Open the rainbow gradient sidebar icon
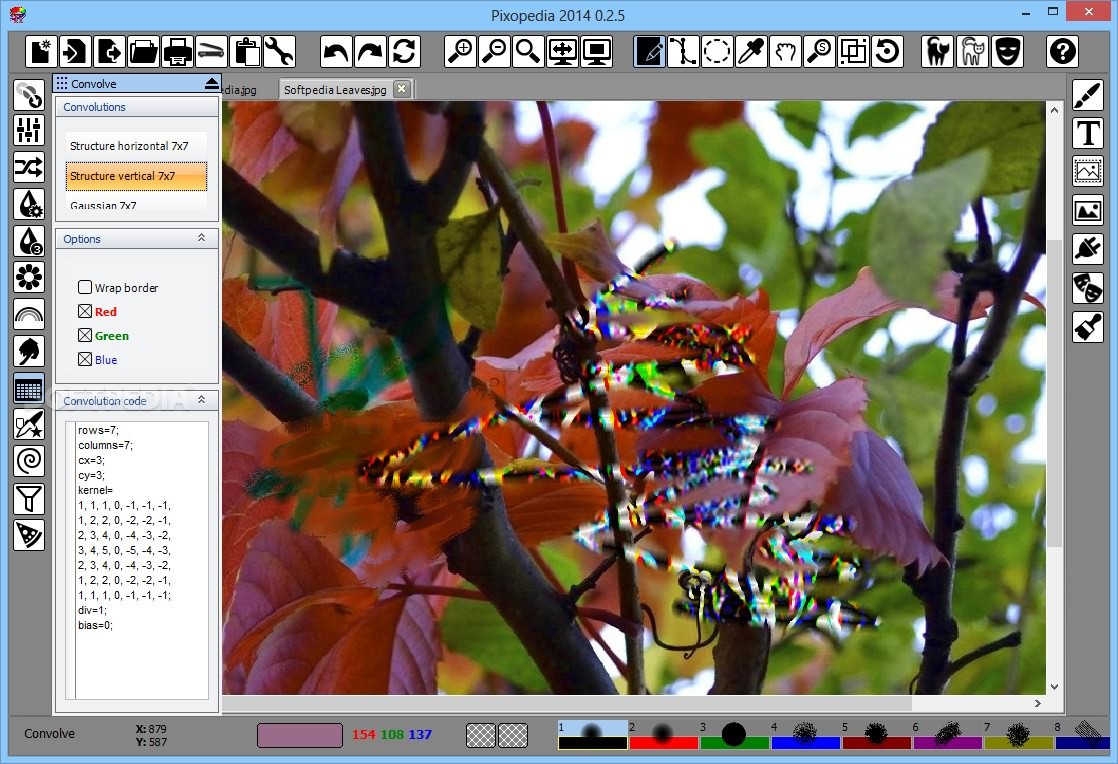This screenshot has width=1118, height=764. pyautogui.click(x=29, y=314)
